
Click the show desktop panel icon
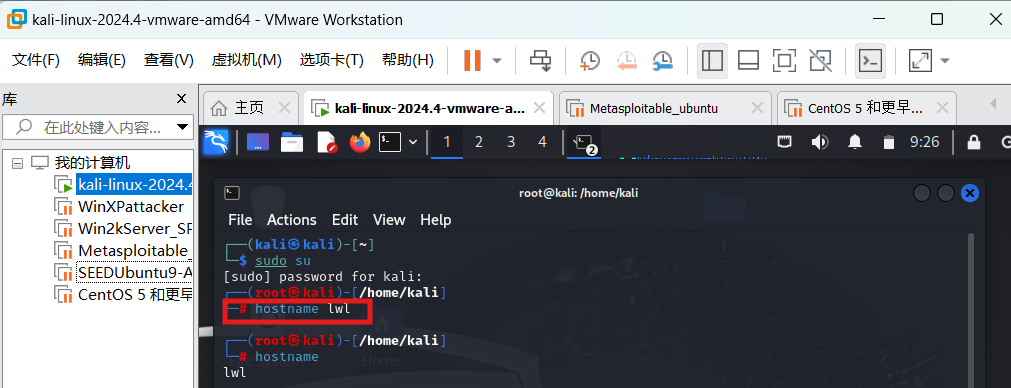click(x=258, y=142)
